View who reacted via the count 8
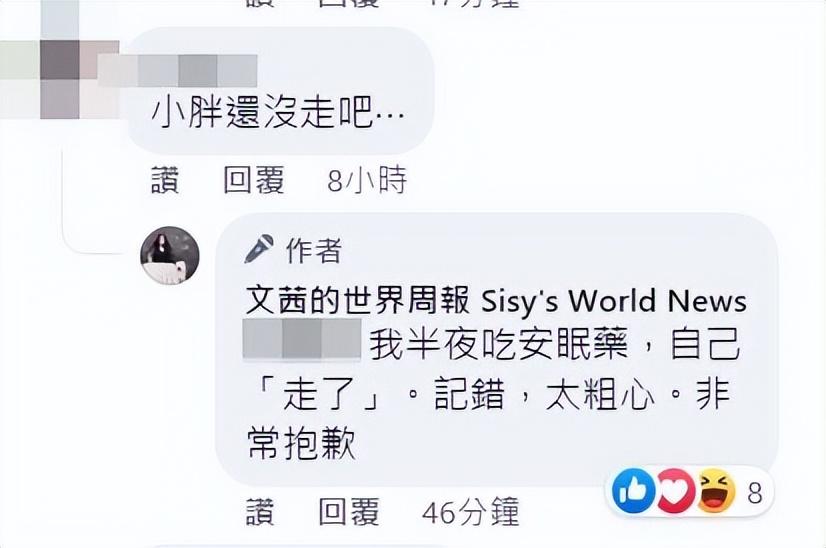The height and width of the screenshot is (548, 826). (x=755, y=493)
